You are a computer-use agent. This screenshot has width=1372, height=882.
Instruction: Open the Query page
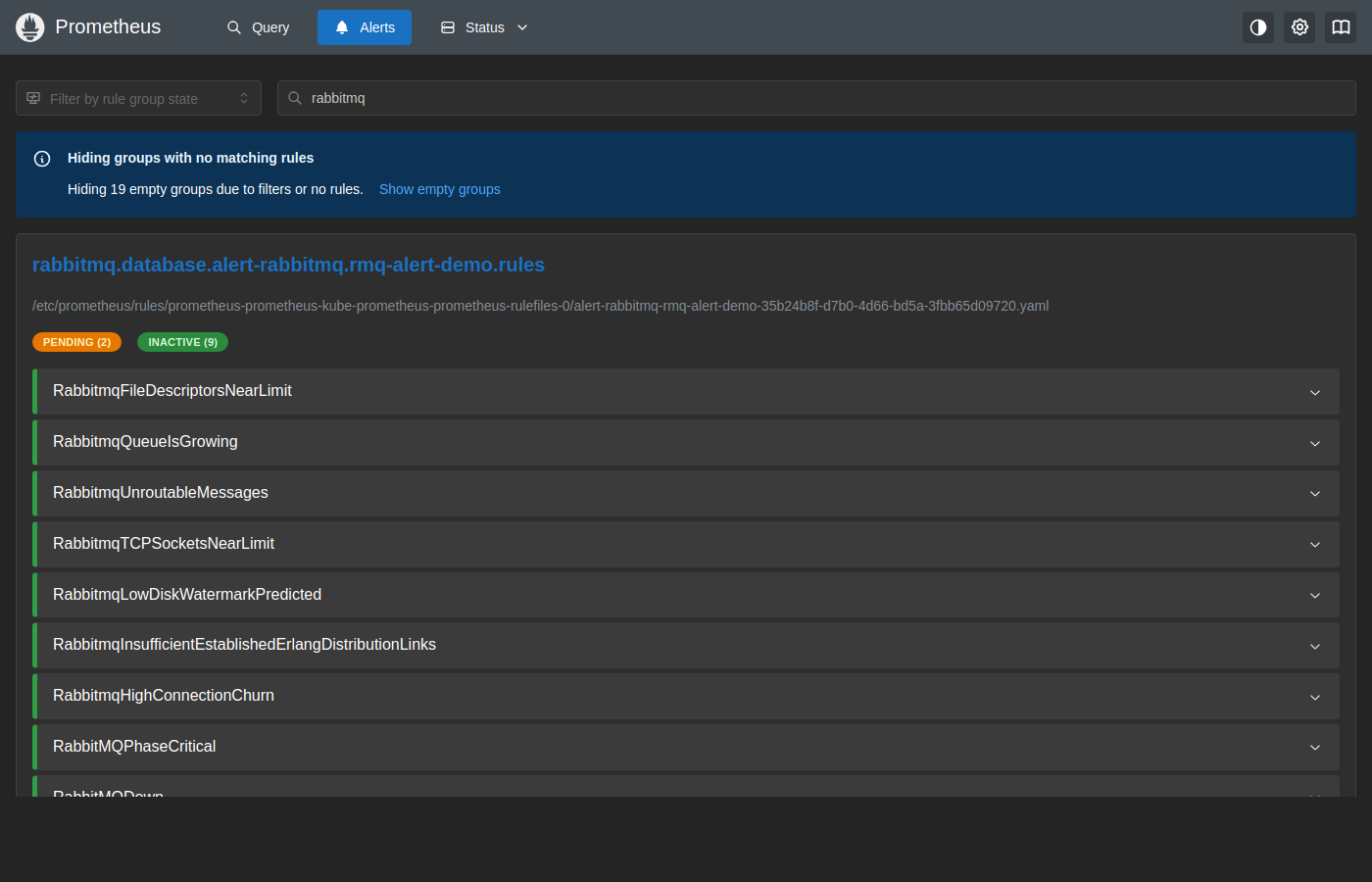(259, 27)
